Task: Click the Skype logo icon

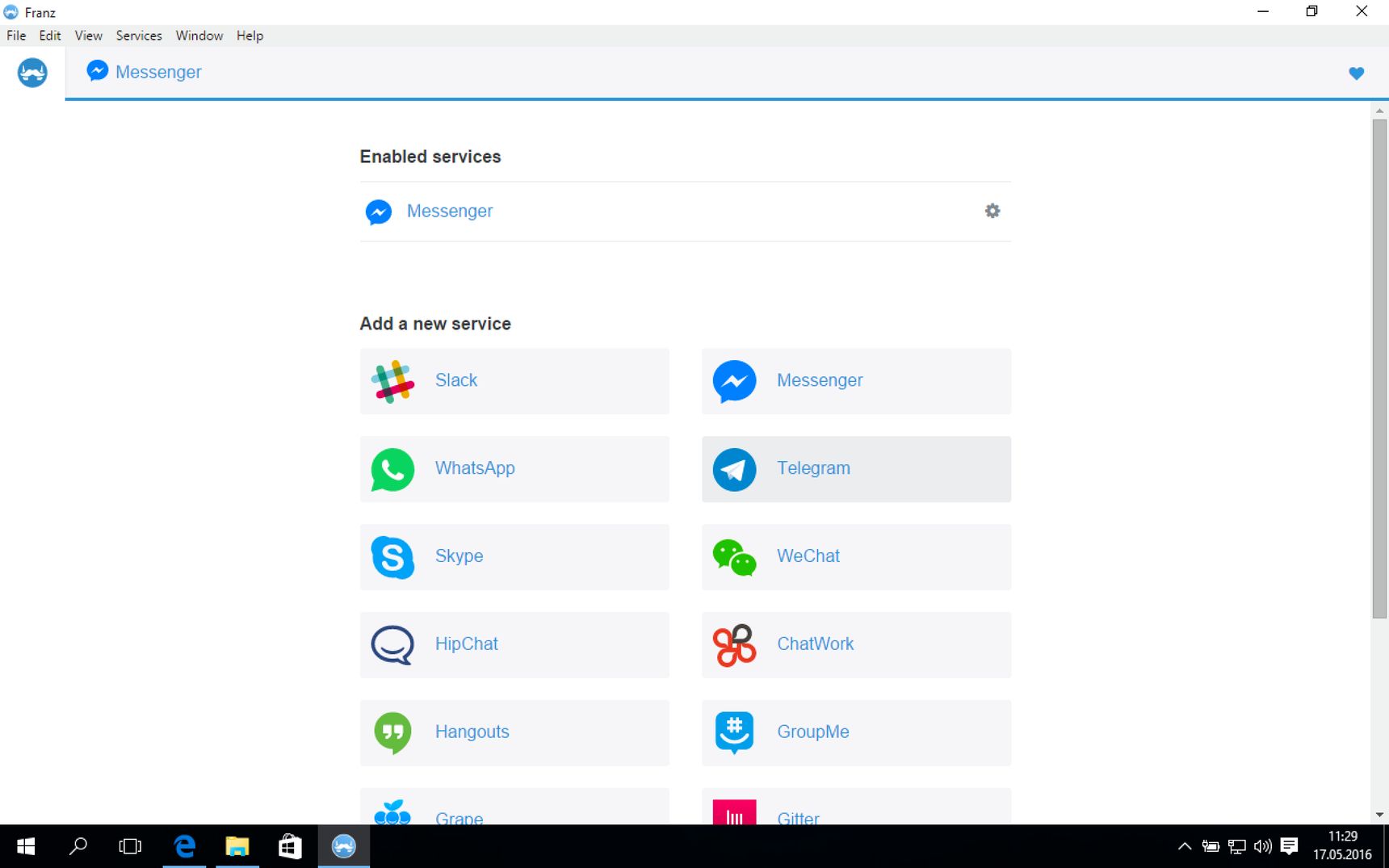Action: click(392, 557)
